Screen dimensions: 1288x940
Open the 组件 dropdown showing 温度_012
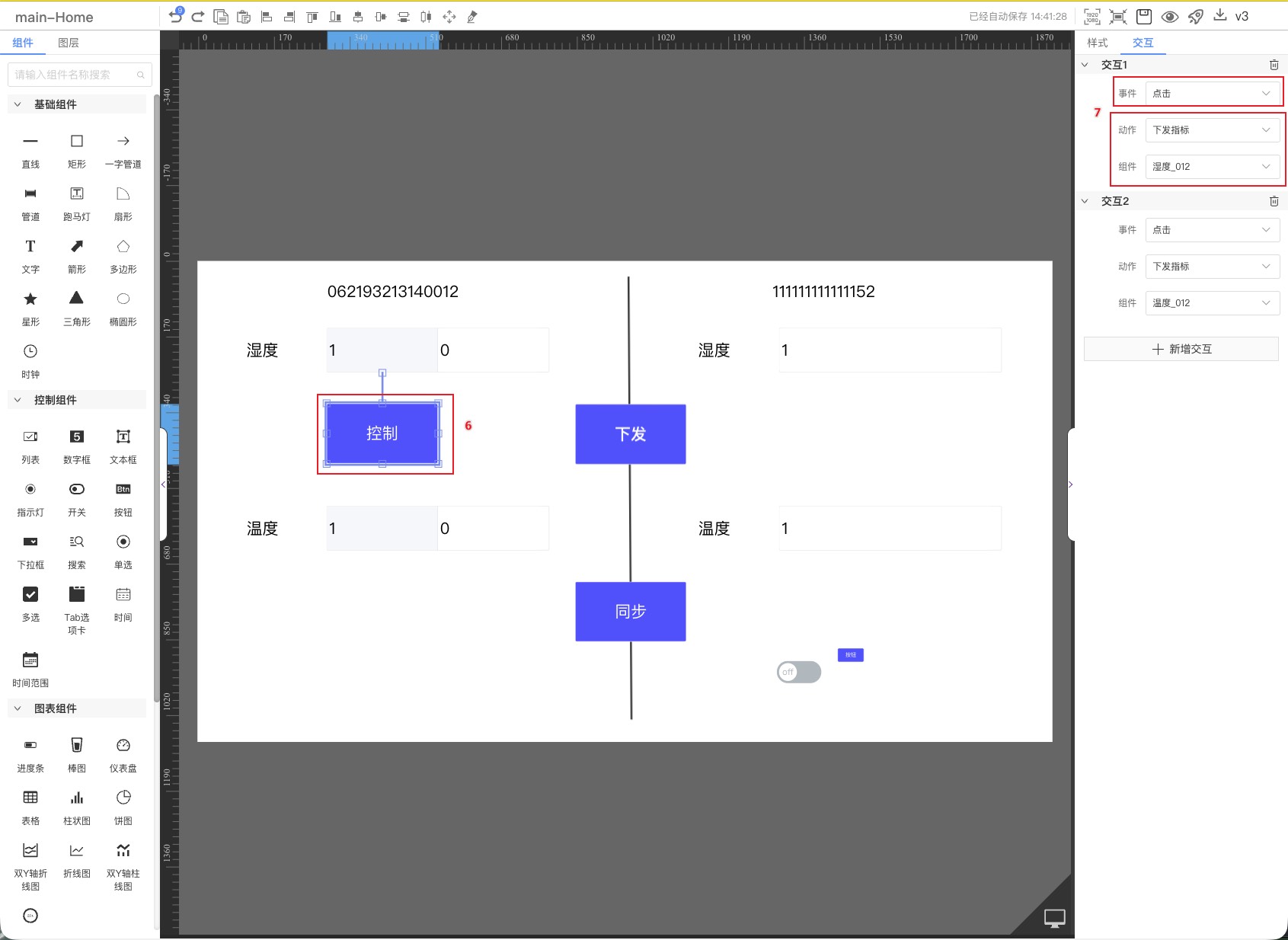pyautogui.click(x=1212, y=302)
